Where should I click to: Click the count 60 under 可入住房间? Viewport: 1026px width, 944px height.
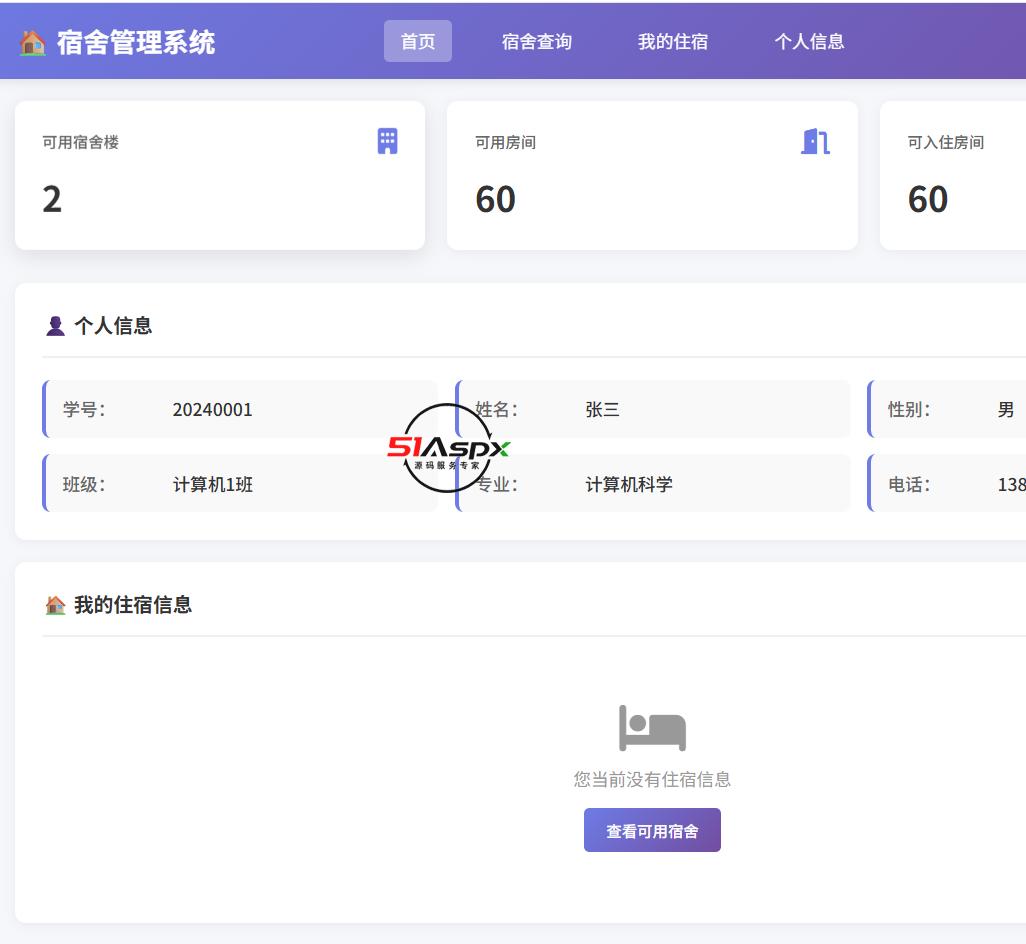pyautogui.click(x=928, y=199)
